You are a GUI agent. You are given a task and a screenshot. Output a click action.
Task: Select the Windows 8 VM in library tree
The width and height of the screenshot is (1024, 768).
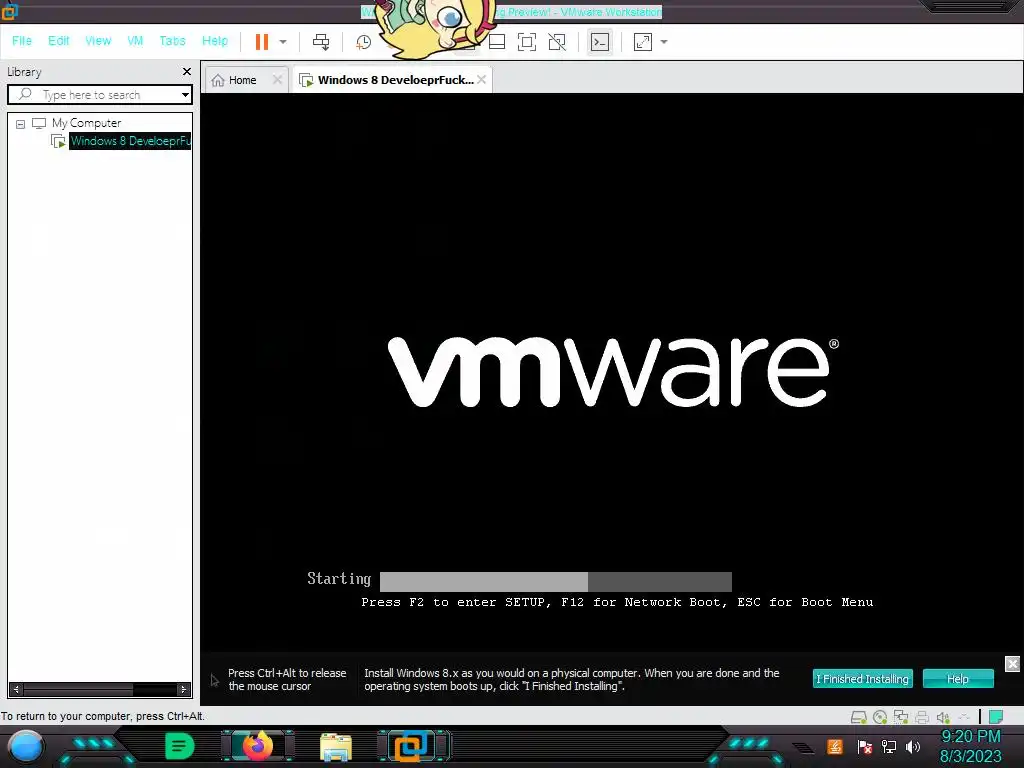(x=130, y=141)
